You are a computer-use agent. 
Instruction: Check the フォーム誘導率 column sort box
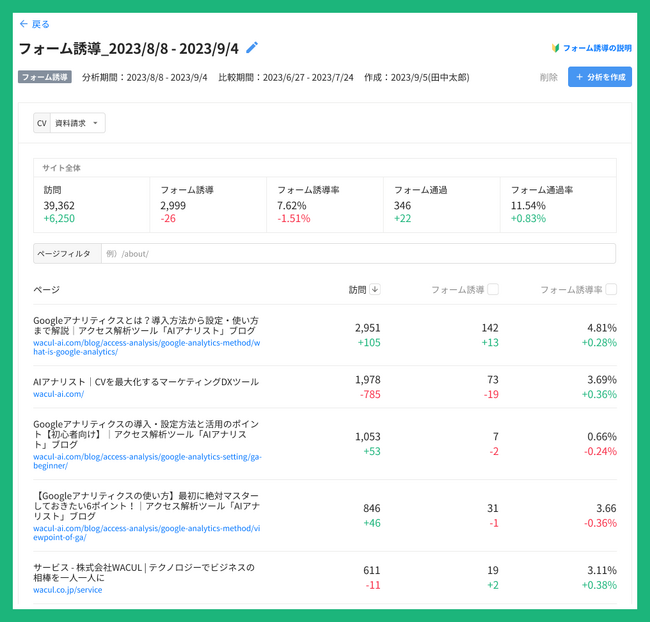pyautogui.click(x=611, y=289)
